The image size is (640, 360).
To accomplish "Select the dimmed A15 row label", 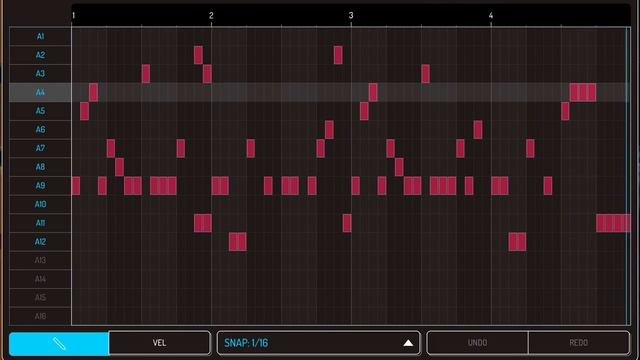I will 40,298.
